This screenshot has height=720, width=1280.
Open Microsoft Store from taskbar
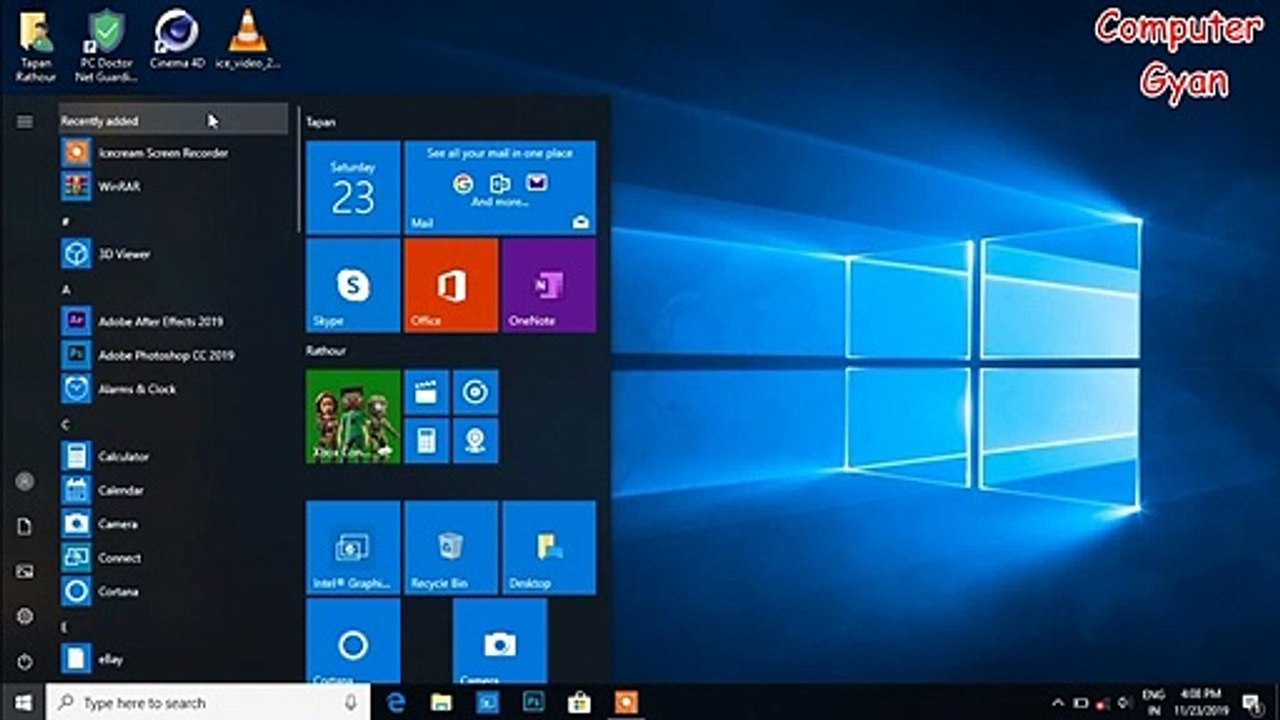pyautogui.click(x=579, y=702)
